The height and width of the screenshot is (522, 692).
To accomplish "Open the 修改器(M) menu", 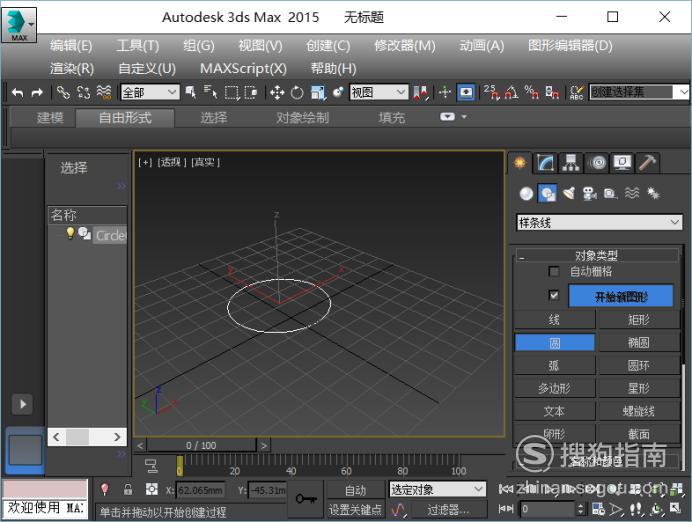I will [405, 46].
